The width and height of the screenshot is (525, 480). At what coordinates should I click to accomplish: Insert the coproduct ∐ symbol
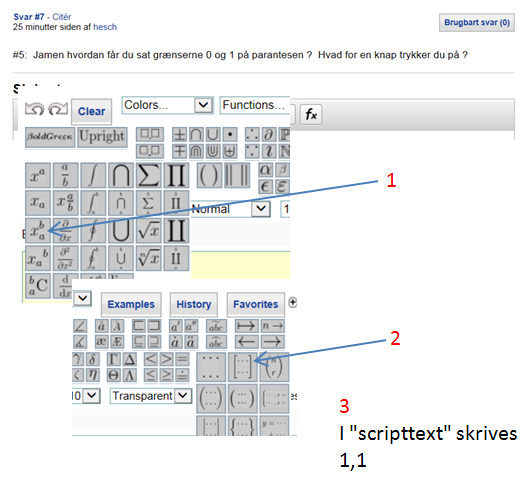(176, 231)
